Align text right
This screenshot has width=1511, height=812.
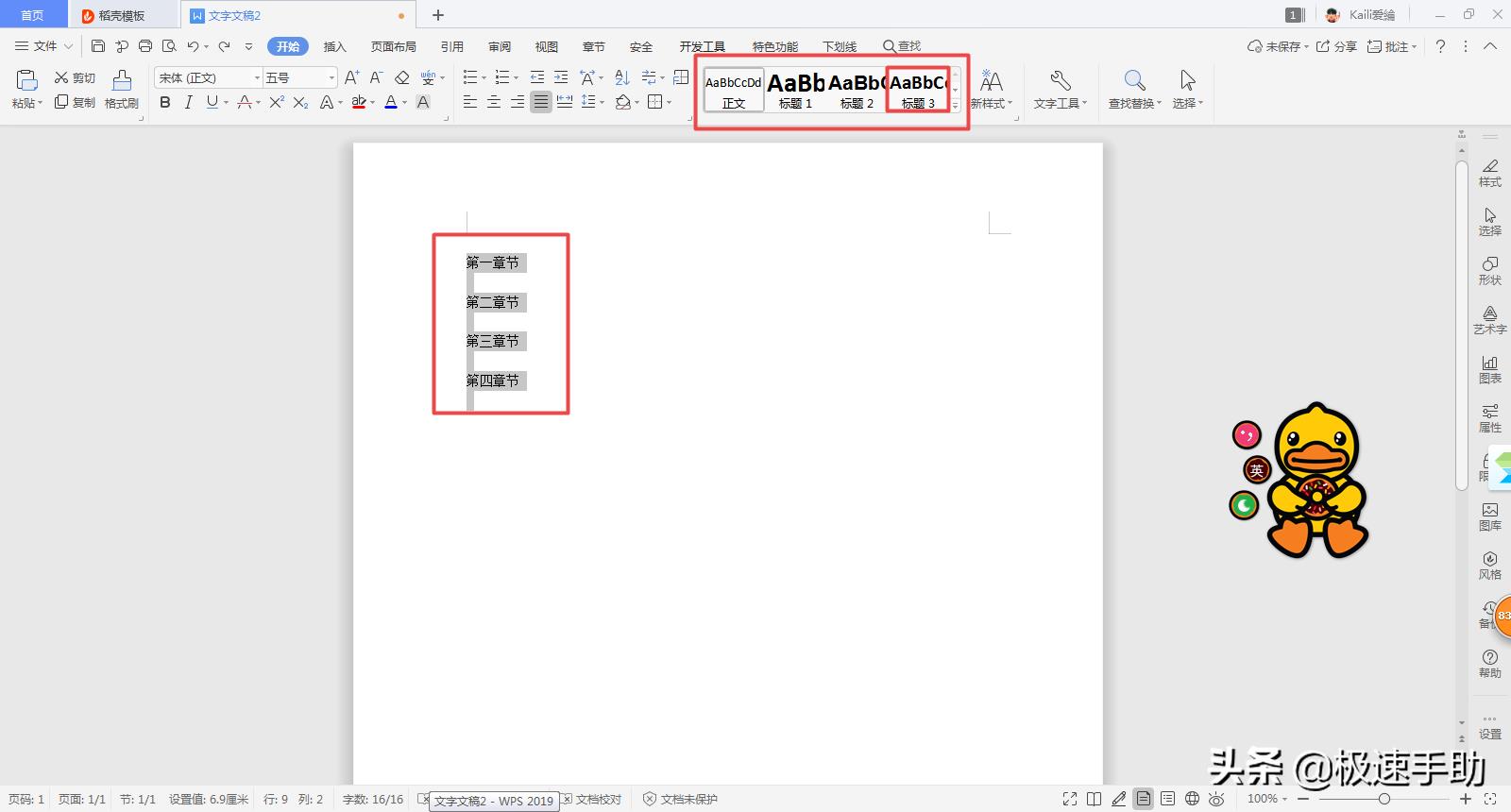coord(518,102)
